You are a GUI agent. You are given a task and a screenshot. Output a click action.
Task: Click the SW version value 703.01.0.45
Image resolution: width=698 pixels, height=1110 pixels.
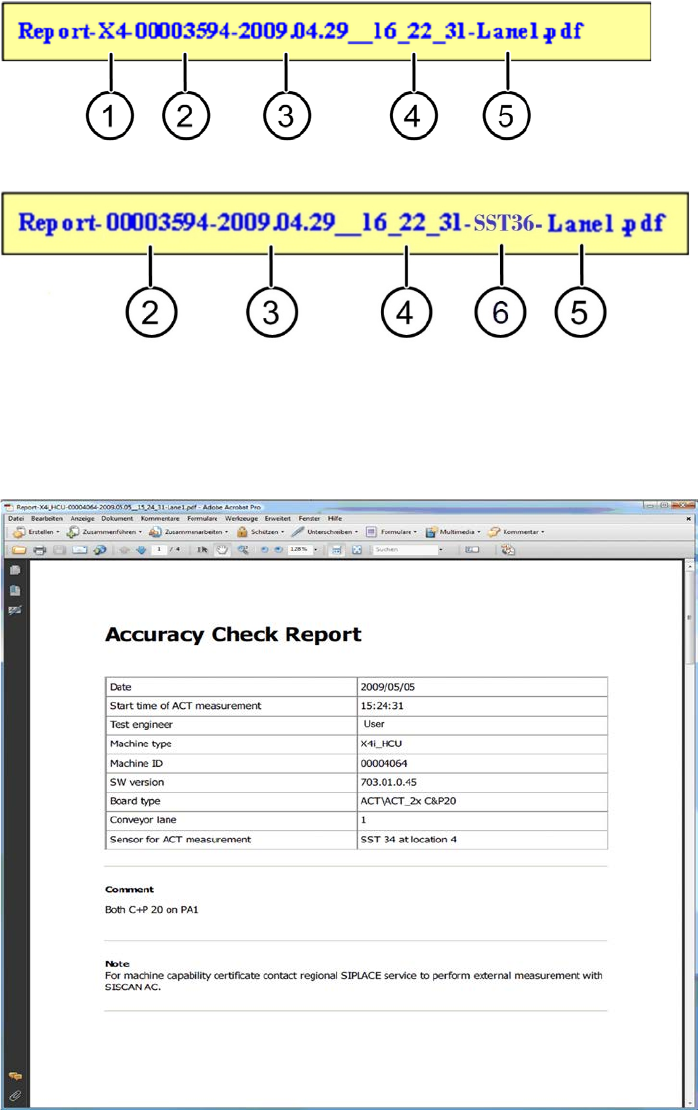389,782
